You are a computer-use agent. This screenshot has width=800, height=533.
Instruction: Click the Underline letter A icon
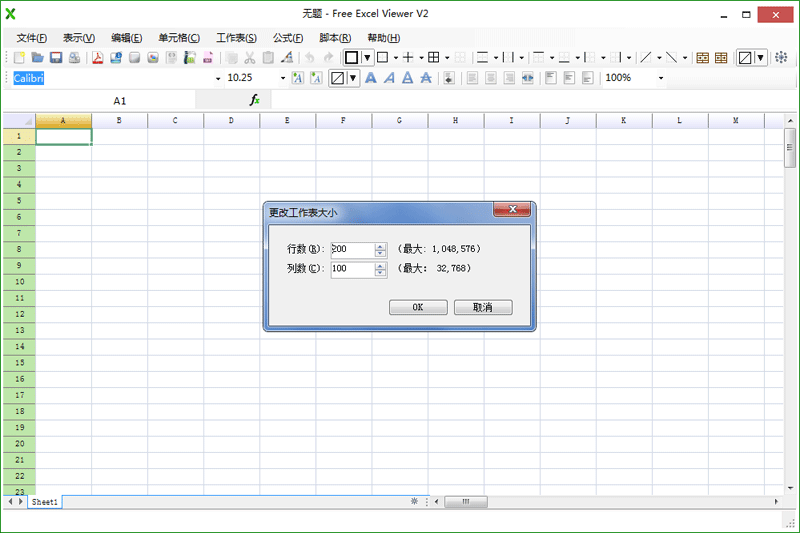[408, 78]
